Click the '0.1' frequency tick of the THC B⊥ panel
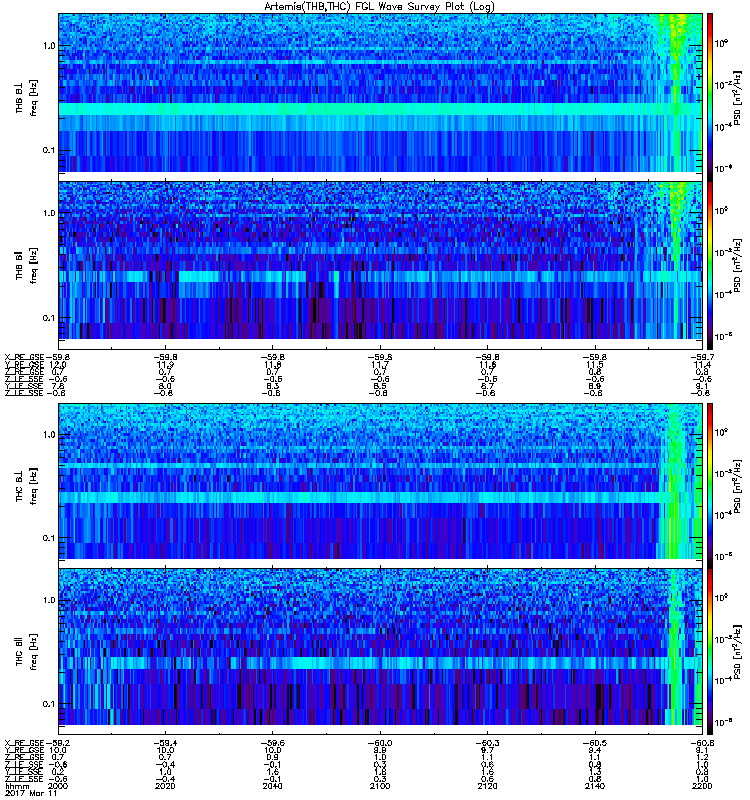This screenshot has height=800, width=750. pyautogui.click(x=49, y=538)
